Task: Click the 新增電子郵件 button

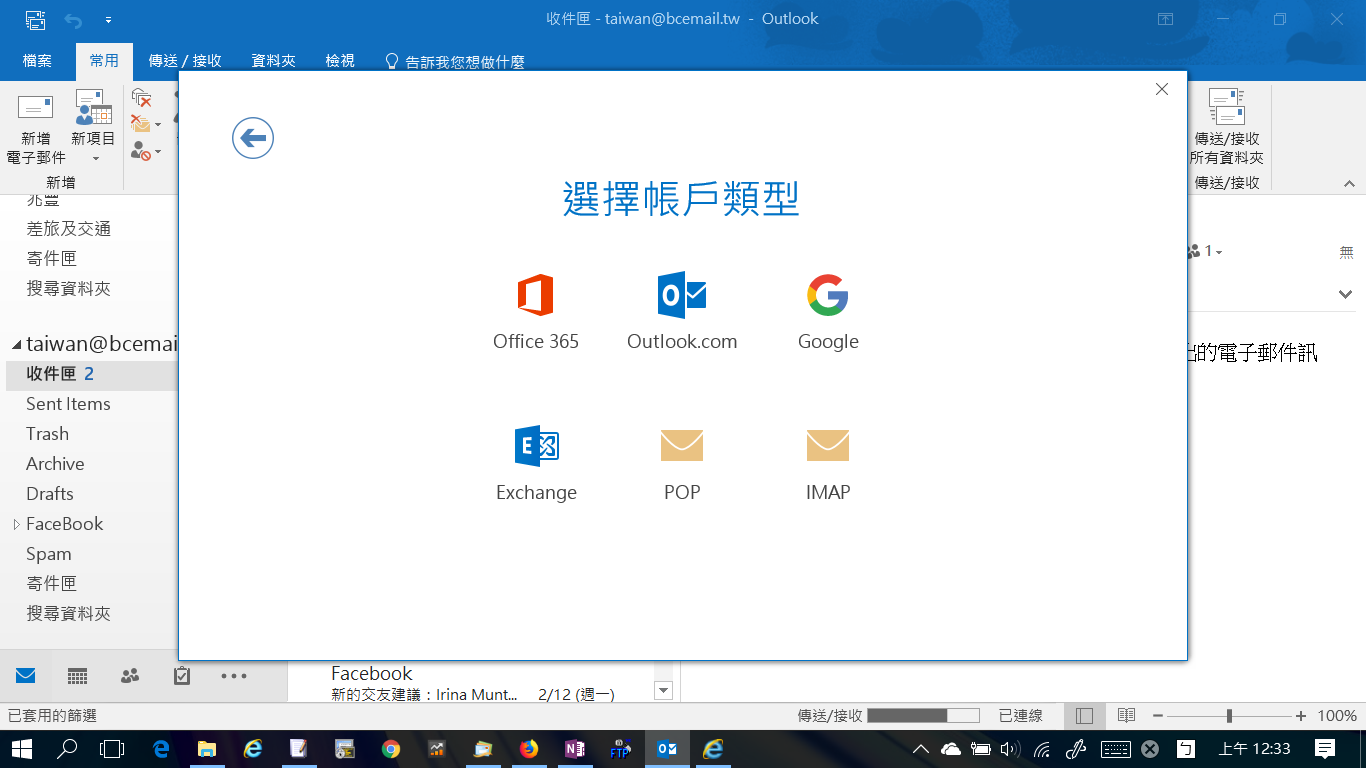Action: click(36, 130)
